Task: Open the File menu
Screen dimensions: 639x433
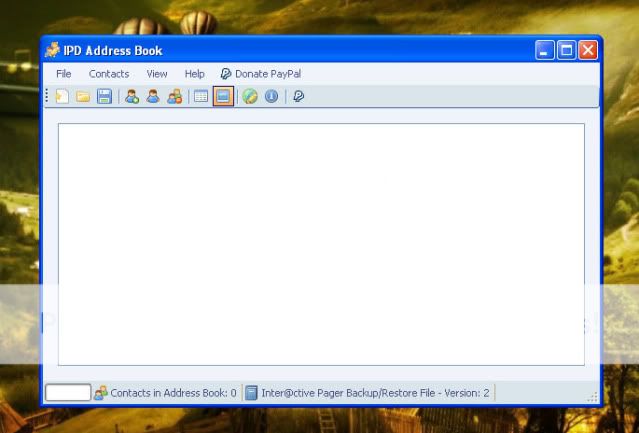Action: [x=64, y=74]
